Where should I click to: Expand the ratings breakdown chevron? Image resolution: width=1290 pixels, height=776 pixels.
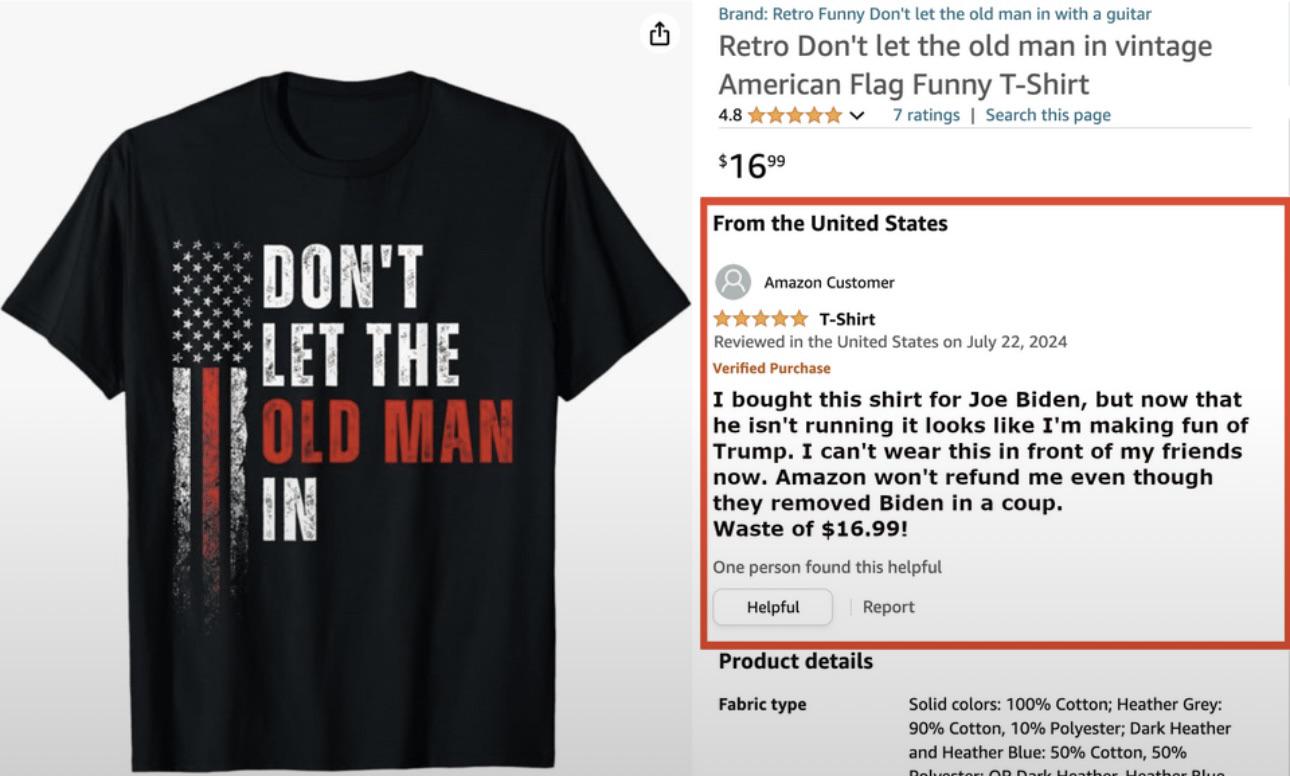(x=856, y=115)
